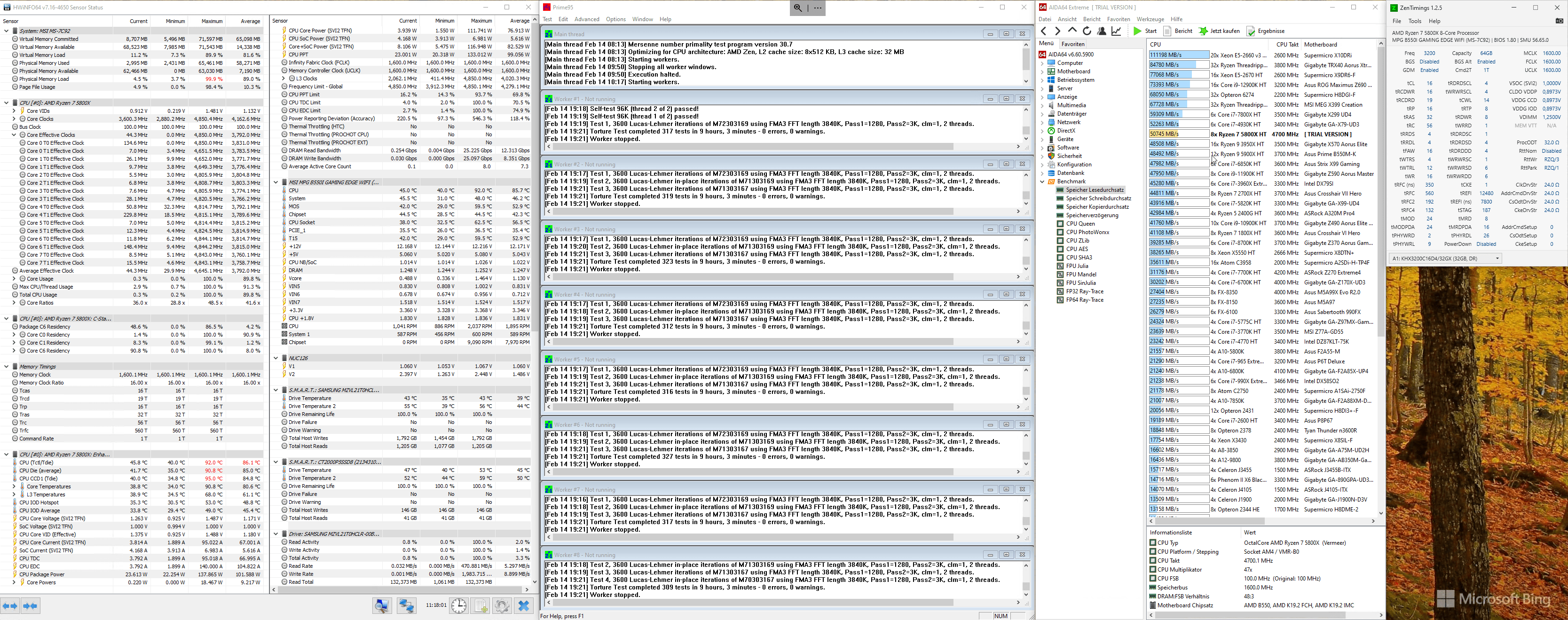This screenshot has width=1568, height=620.
Task: Open ZenTimings memory module A1 dropdown
Action: [1444, 259]
